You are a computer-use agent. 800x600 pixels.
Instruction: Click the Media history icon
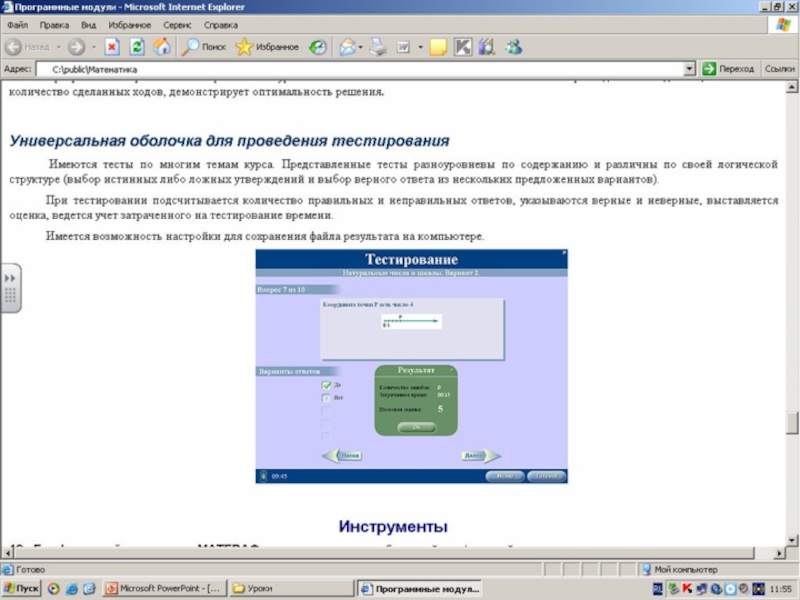point(317,46)
